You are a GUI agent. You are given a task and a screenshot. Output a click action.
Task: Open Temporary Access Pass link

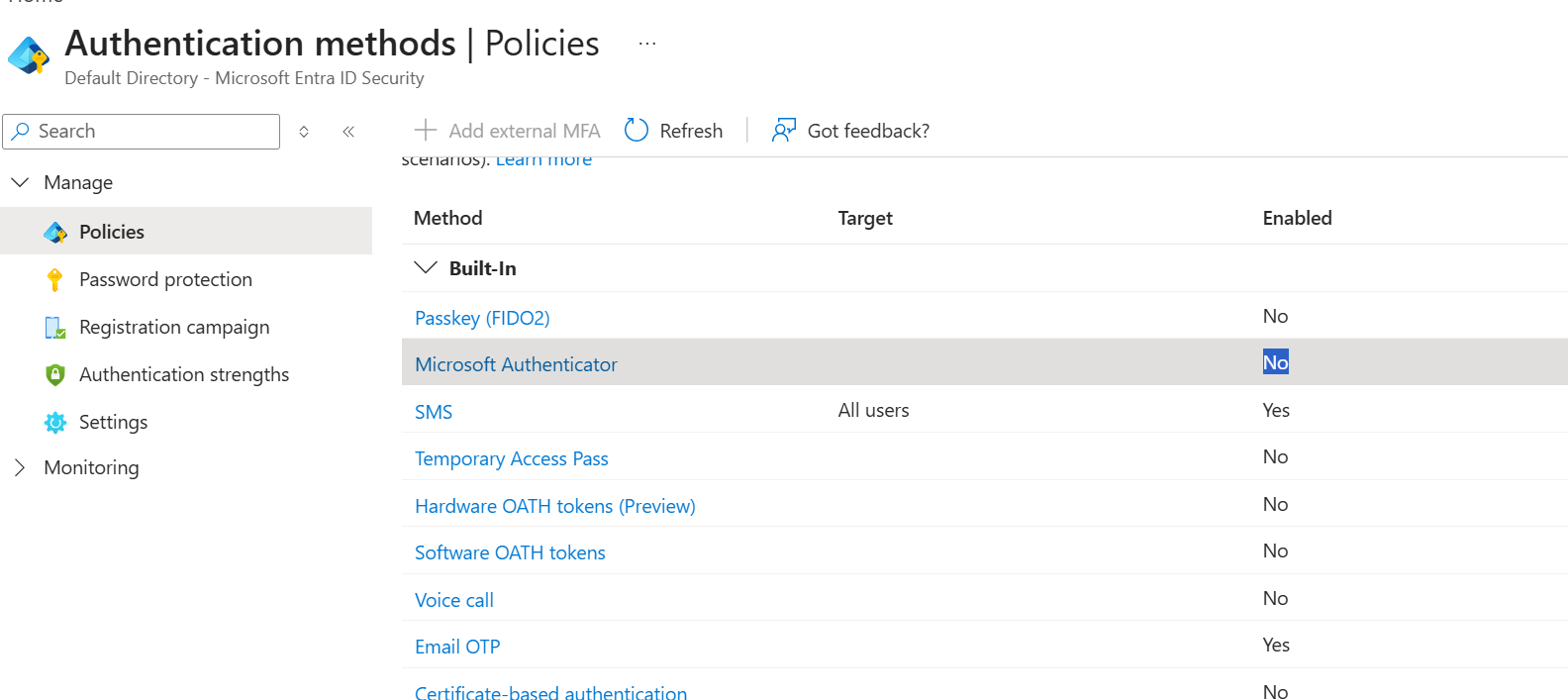click(512, 458)
